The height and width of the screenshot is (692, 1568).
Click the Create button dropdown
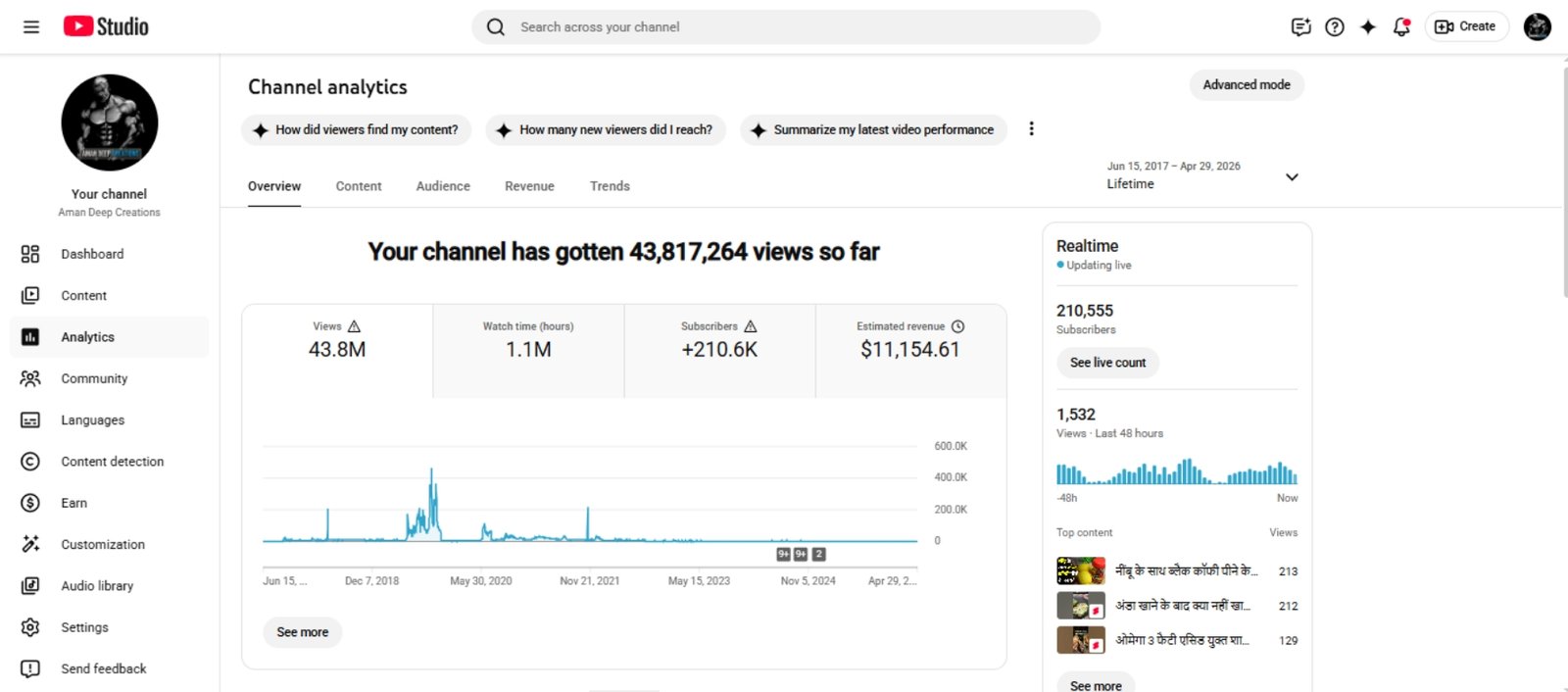pos(1465,26)
